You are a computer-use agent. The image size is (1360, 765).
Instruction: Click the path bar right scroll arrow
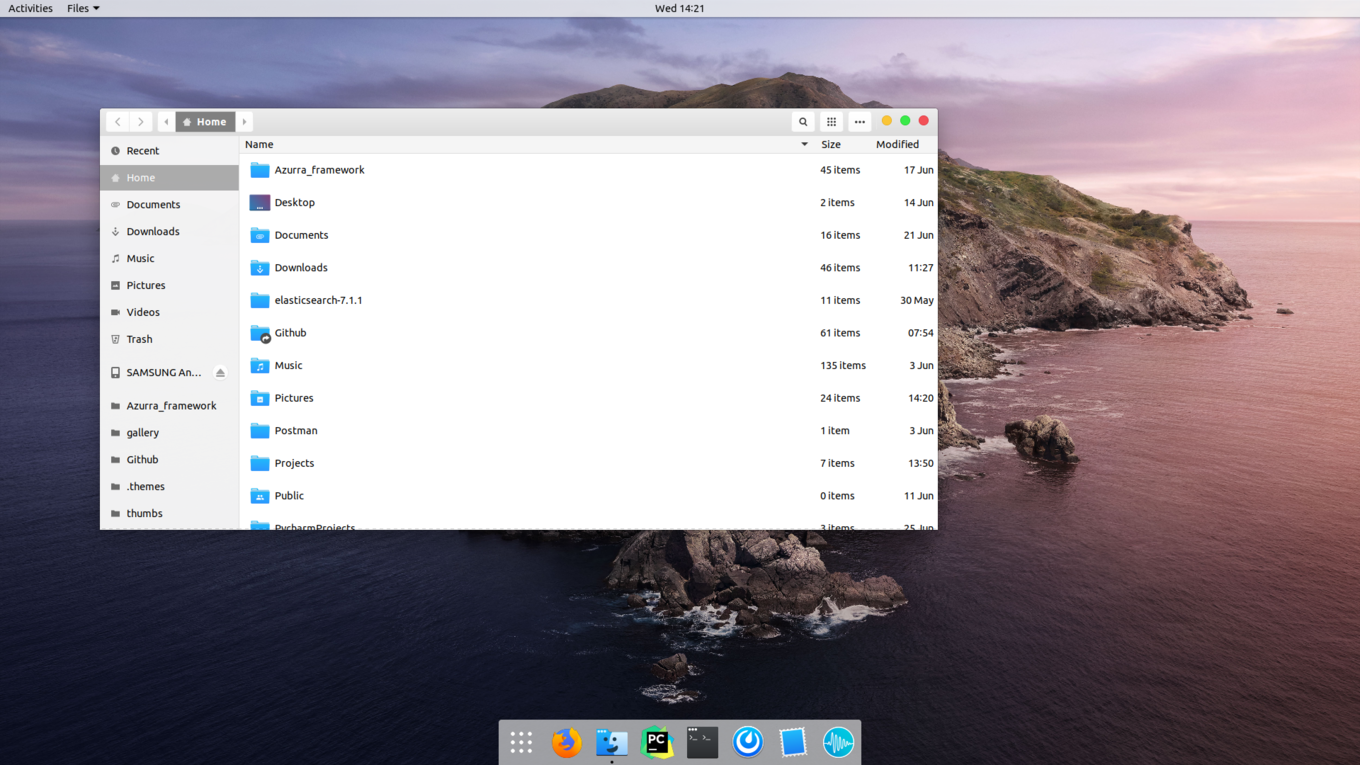pyautogui.click(x=244, y=122)
